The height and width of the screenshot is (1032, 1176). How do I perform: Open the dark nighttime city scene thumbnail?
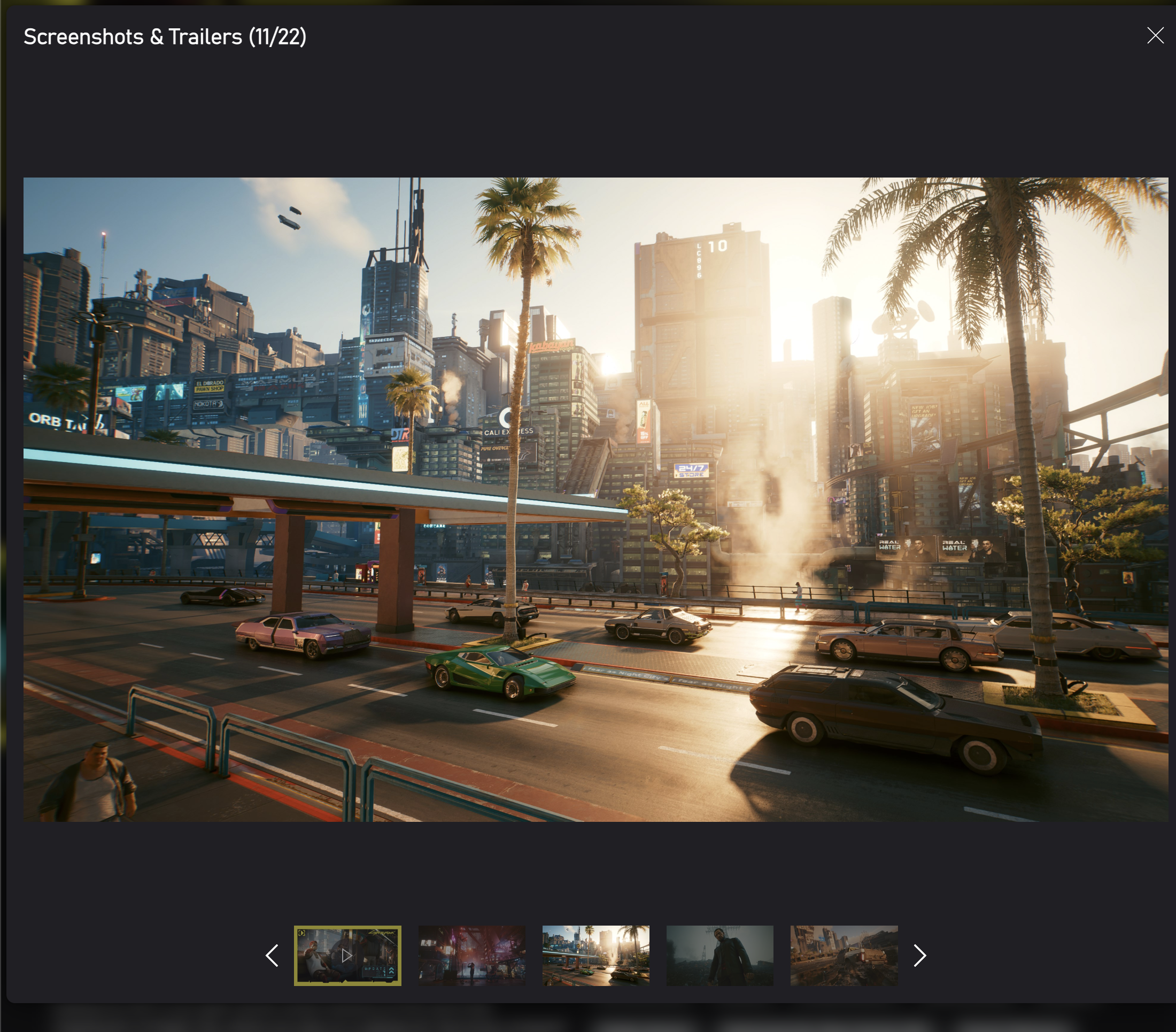pyautogui.click(x=473, y=955)
